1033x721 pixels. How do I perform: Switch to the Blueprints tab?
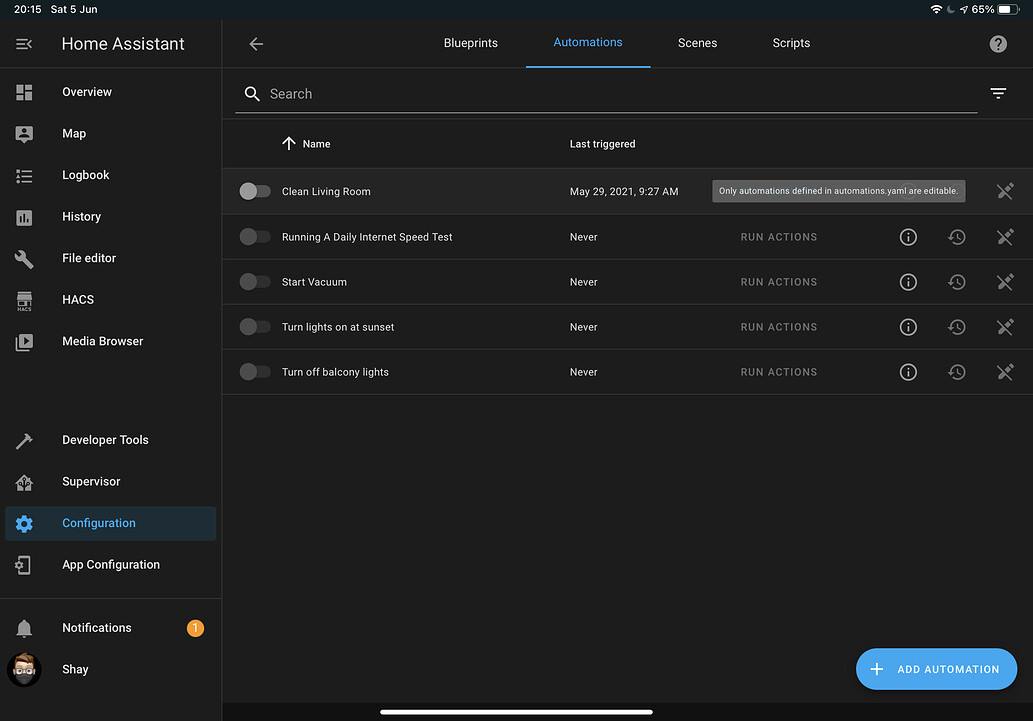point(470,43)
